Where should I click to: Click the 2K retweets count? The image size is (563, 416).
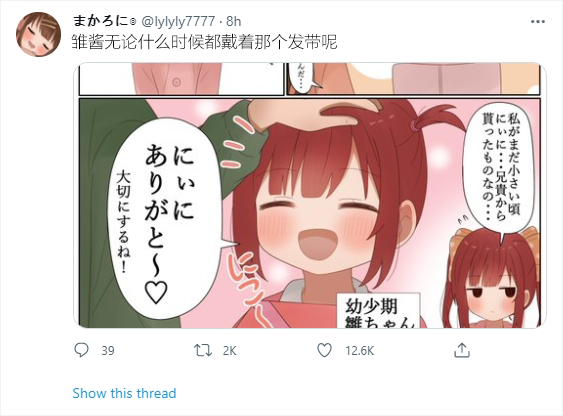[229, 350]
